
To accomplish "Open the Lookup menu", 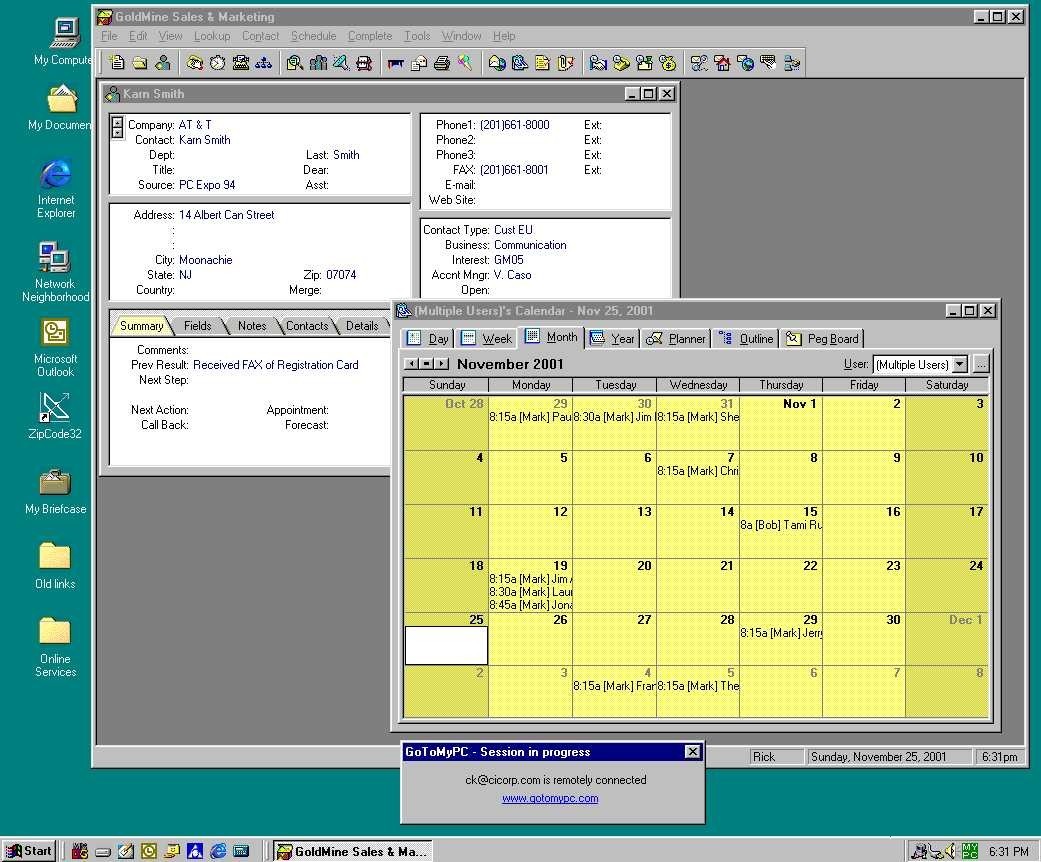I will (x=212, y=36).
